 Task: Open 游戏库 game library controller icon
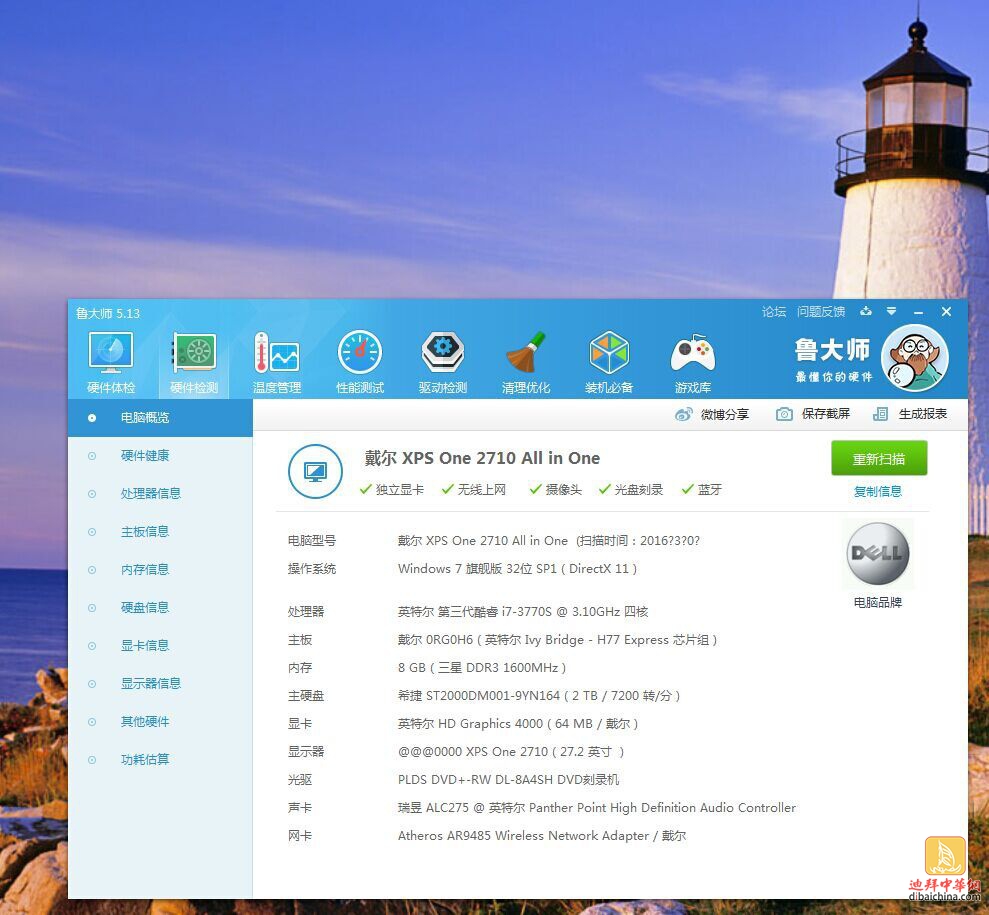(x=693, y=363)
